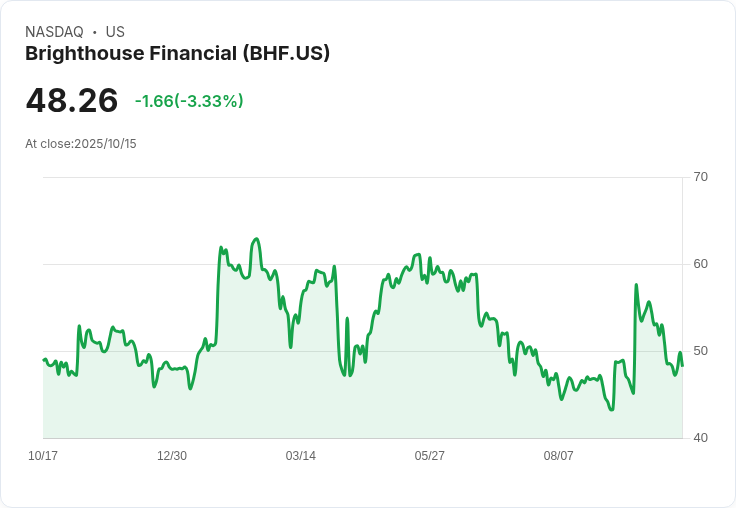
Task: Click the lowest point of the price line
Action: 611,410
